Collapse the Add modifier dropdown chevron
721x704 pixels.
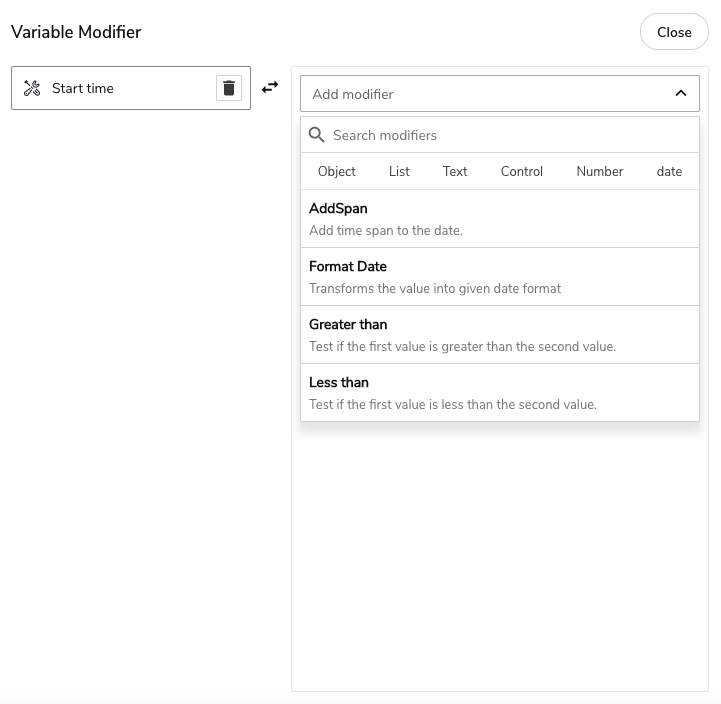681,94
